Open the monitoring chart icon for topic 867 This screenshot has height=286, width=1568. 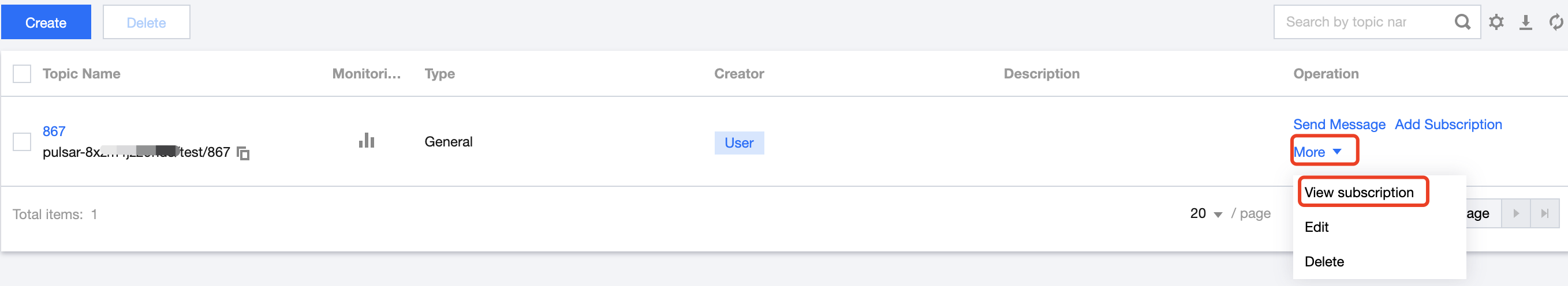(x=367, y=141)
